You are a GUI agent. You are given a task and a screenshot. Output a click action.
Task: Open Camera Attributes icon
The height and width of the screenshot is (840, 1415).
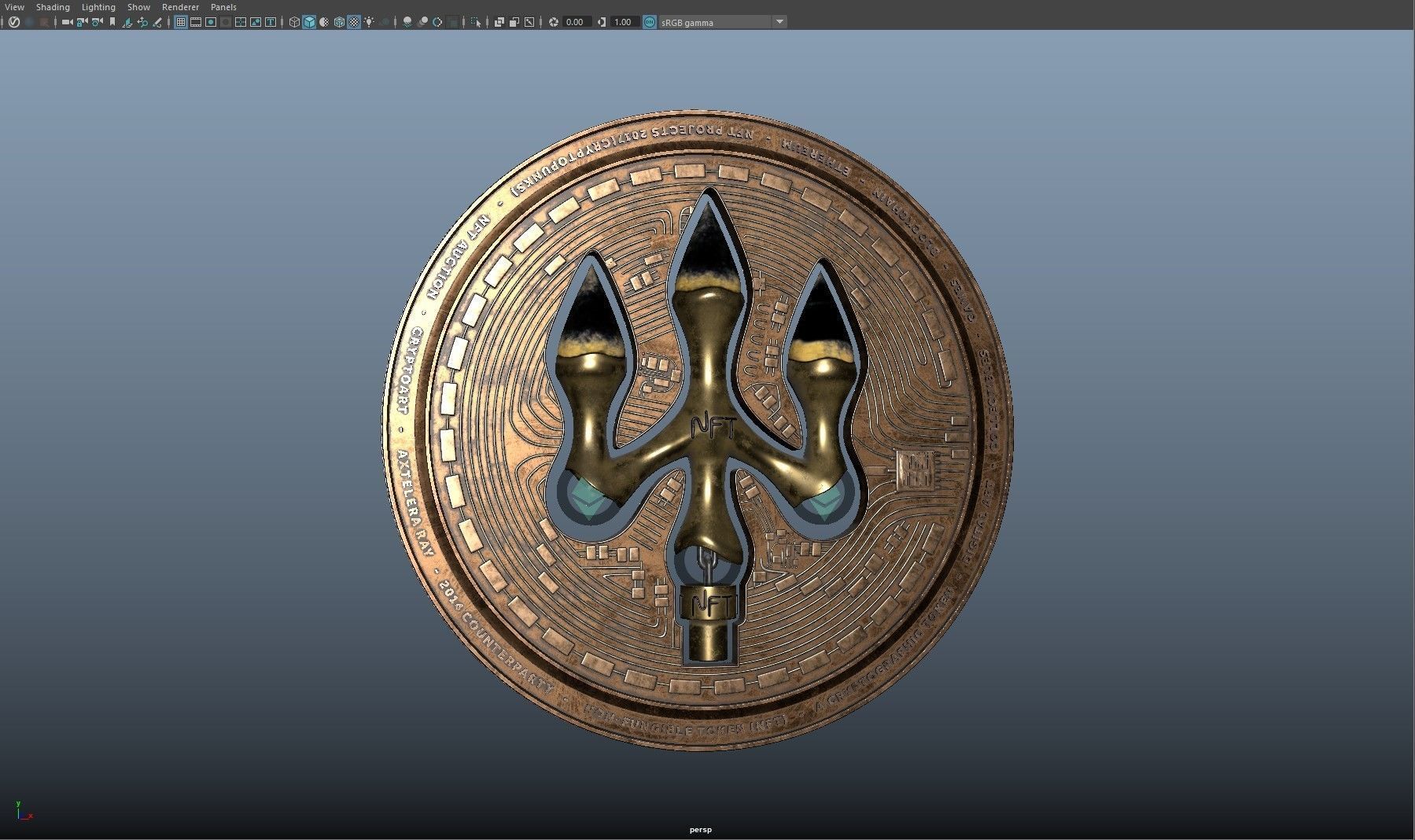(98, 22)
